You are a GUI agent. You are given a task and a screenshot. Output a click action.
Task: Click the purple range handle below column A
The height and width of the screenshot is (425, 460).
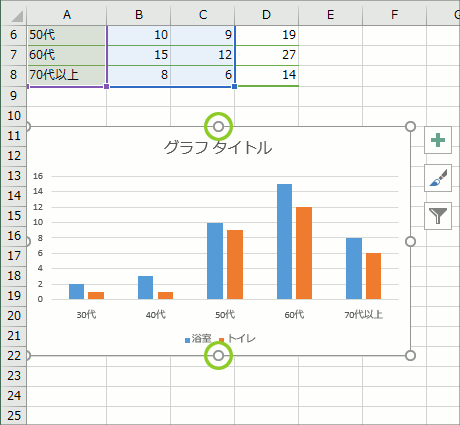pos(107,87)
